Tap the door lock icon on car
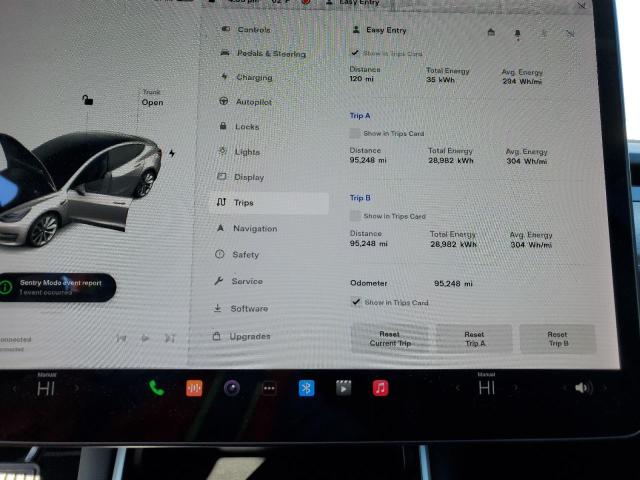 tap(87, 100)
